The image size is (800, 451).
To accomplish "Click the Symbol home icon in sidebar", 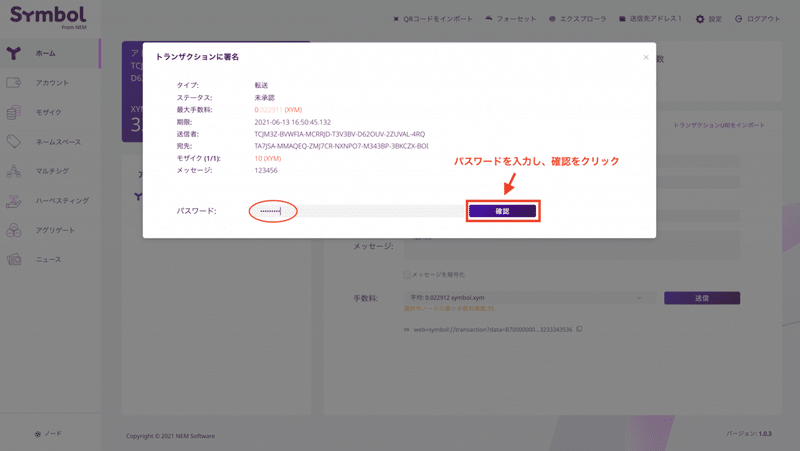I will pos(14,53).
